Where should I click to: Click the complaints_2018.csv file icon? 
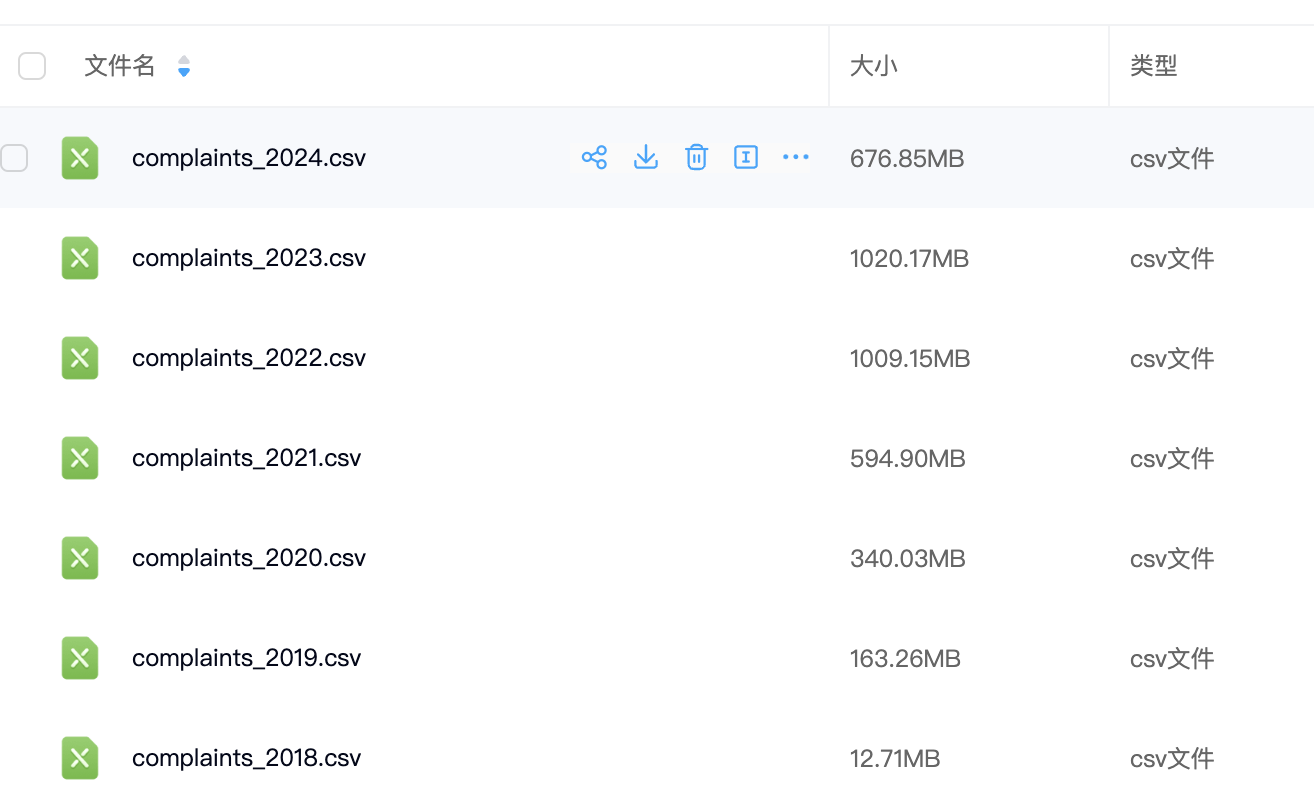(x=80, y=758)
